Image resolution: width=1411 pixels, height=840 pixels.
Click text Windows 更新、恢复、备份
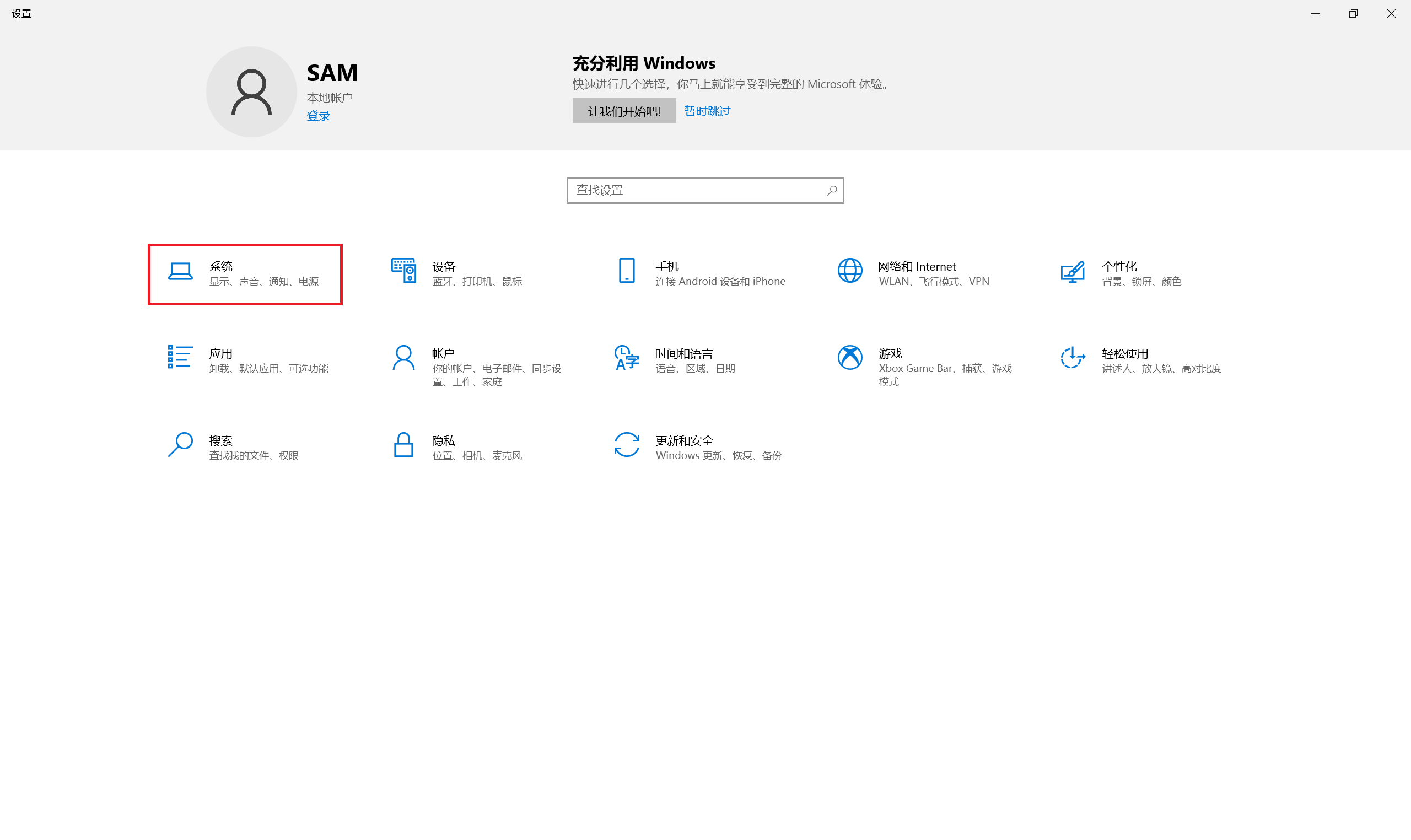(718, 456)
